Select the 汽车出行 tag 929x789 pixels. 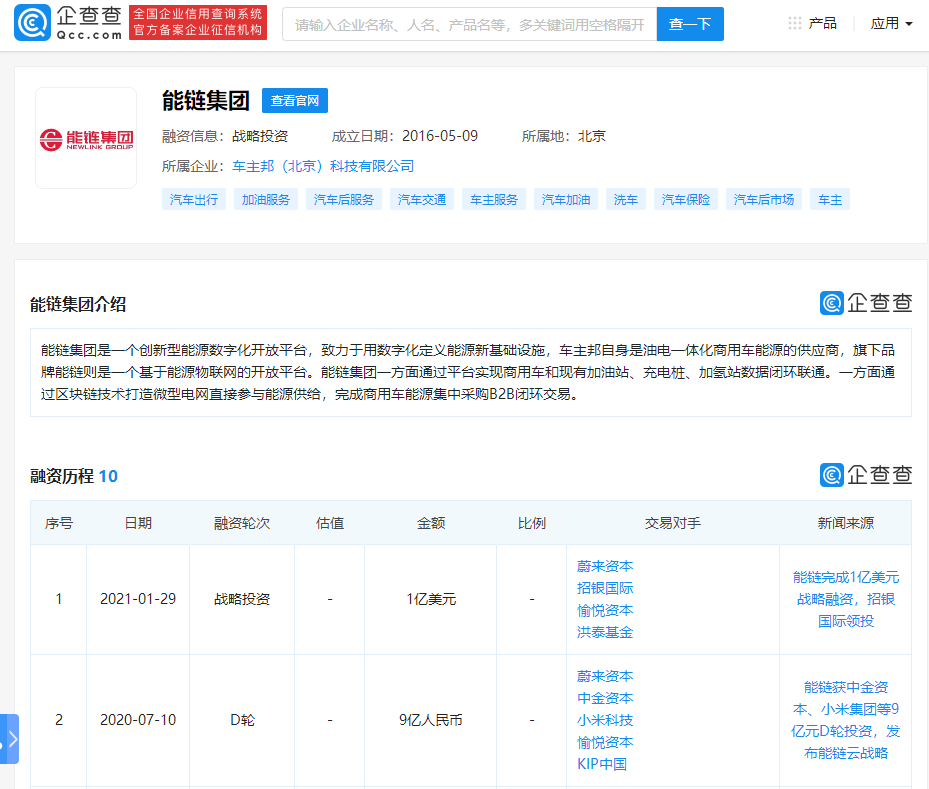[194, 199]
